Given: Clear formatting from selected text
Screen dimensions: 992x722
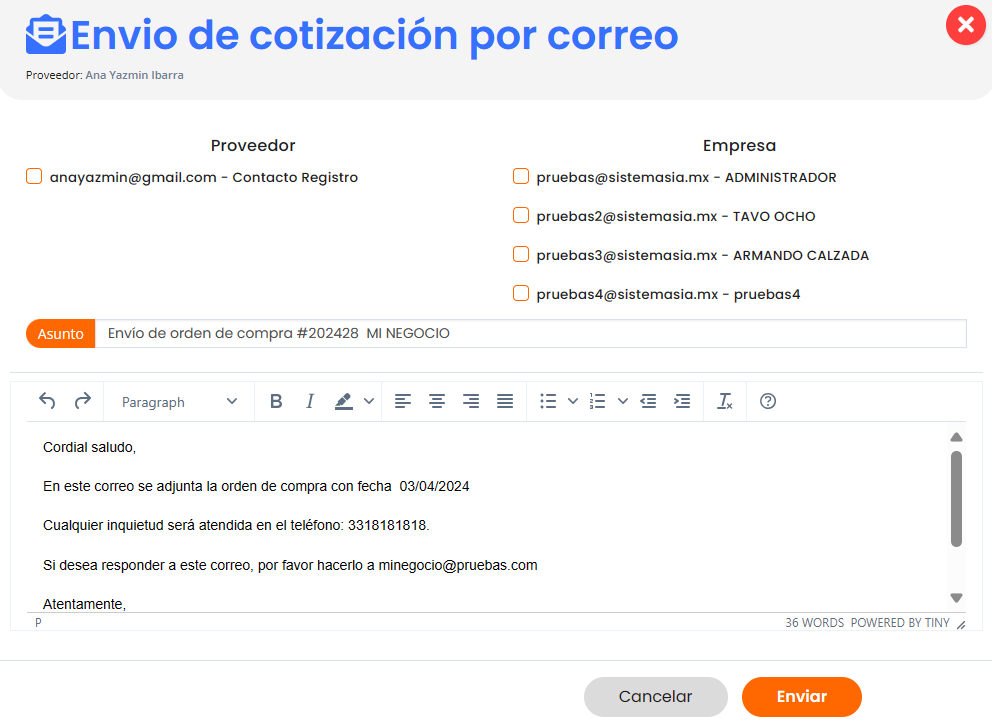Looking at the screenshot, I should point(725,401).
